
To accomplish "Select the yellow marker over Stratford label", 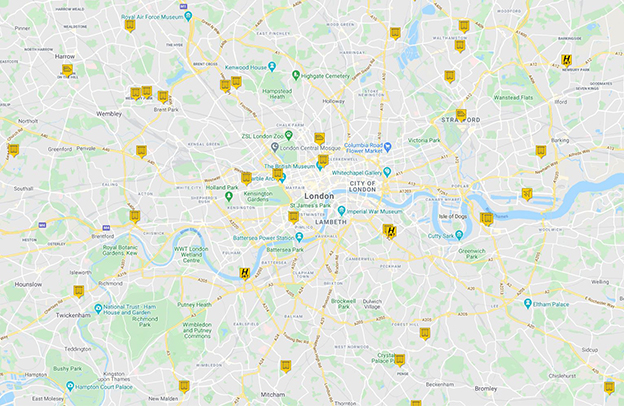I will coord(461,115).
